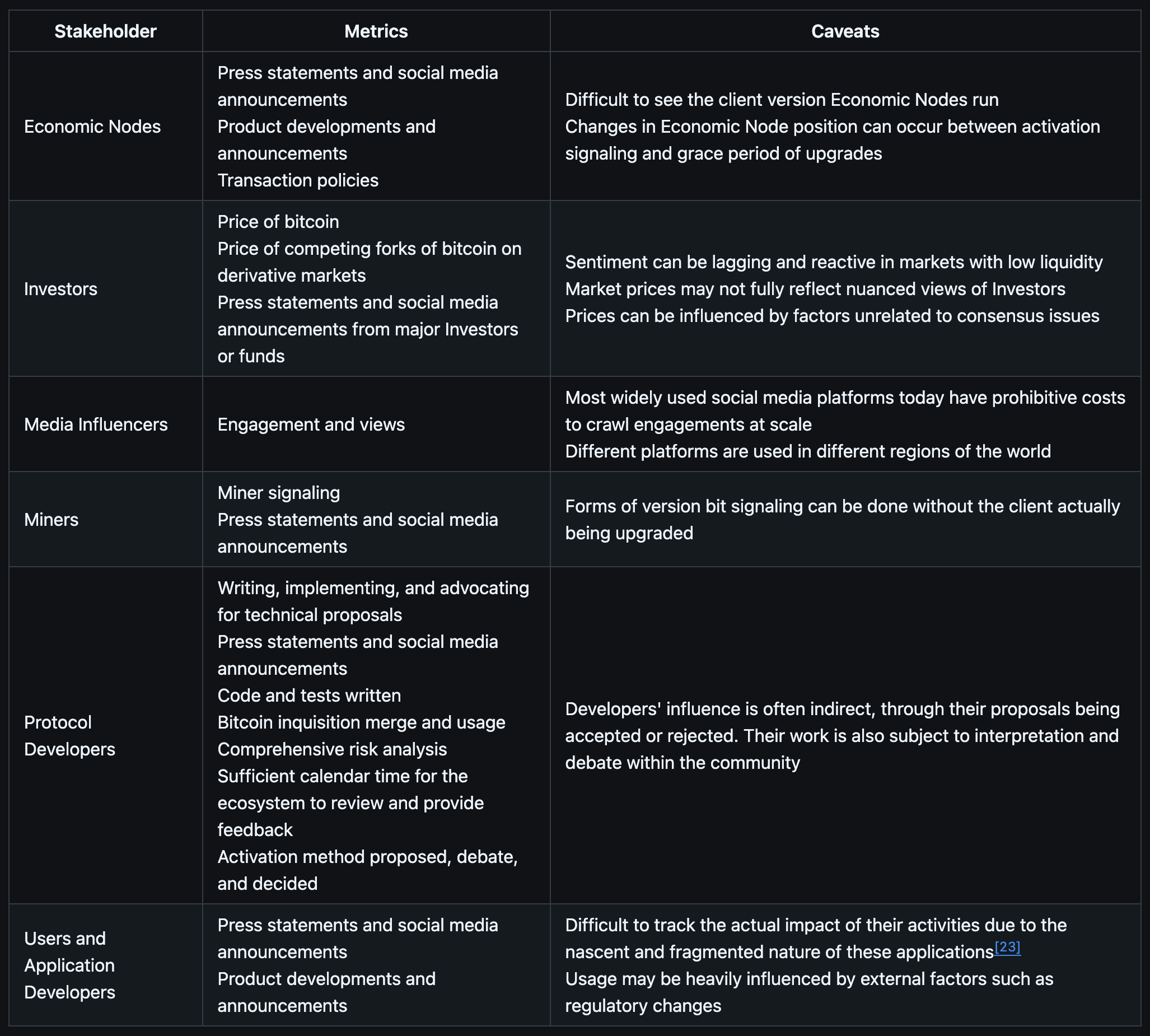Image resolution: width=1150 pixels, height=1036 pixels.
Task: Click Code and tests written text
Action: pos(309,696)
